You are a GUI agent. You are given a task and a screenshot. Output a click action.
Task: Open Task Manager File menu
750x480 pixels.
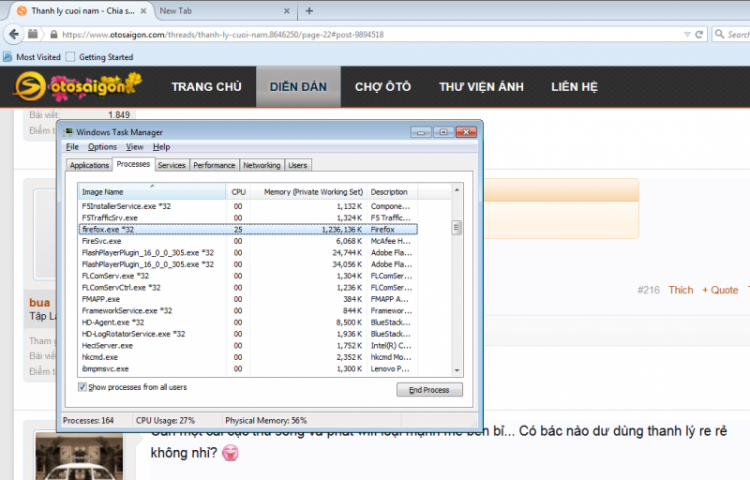tap(72, 147)
